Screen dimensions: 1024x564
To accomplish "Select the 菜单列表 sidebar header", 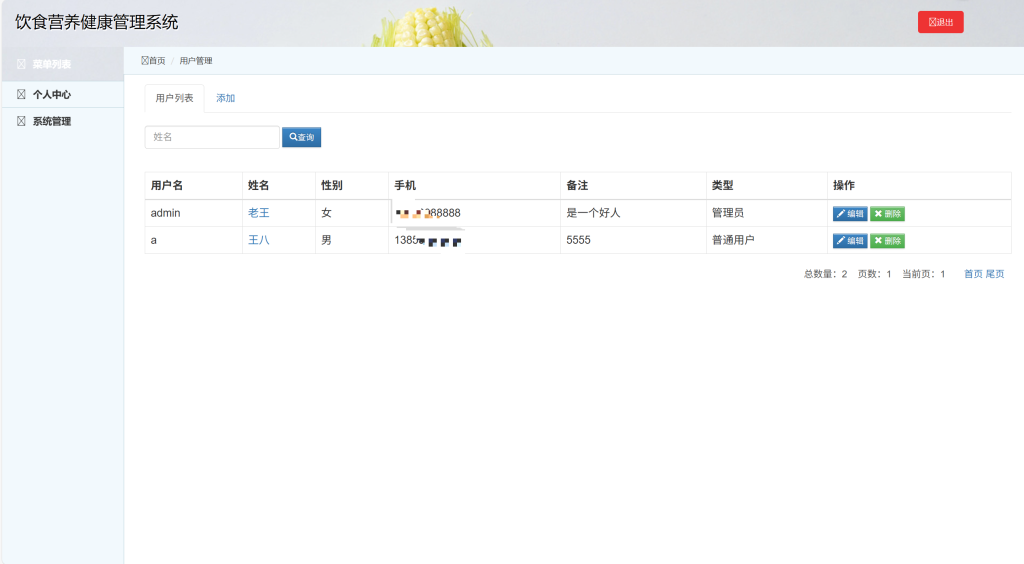I will pos(63,64).
